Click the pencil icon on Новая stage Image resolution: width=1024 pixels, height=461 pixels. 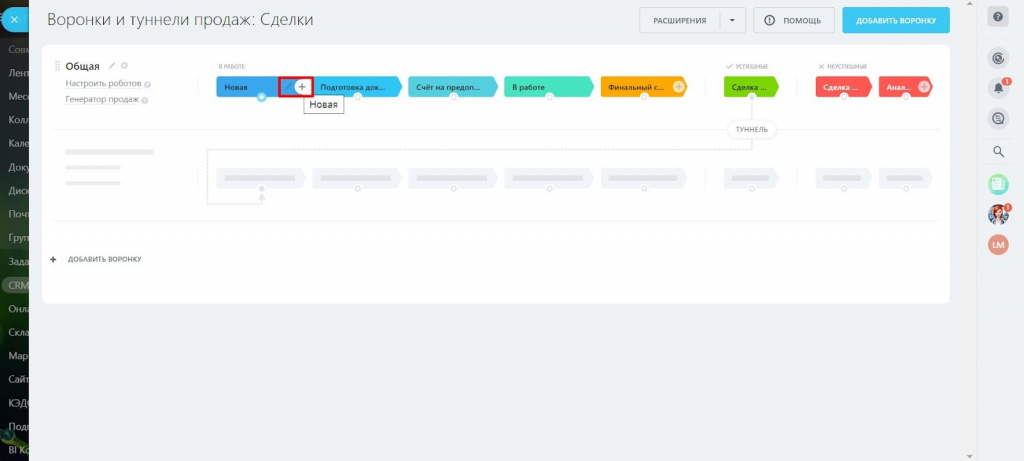pyautogui.click(x=288, y=87)
